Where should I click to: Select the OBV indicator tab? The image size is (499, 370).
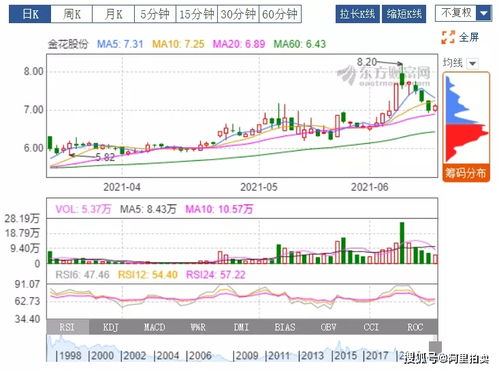[328, 327]
